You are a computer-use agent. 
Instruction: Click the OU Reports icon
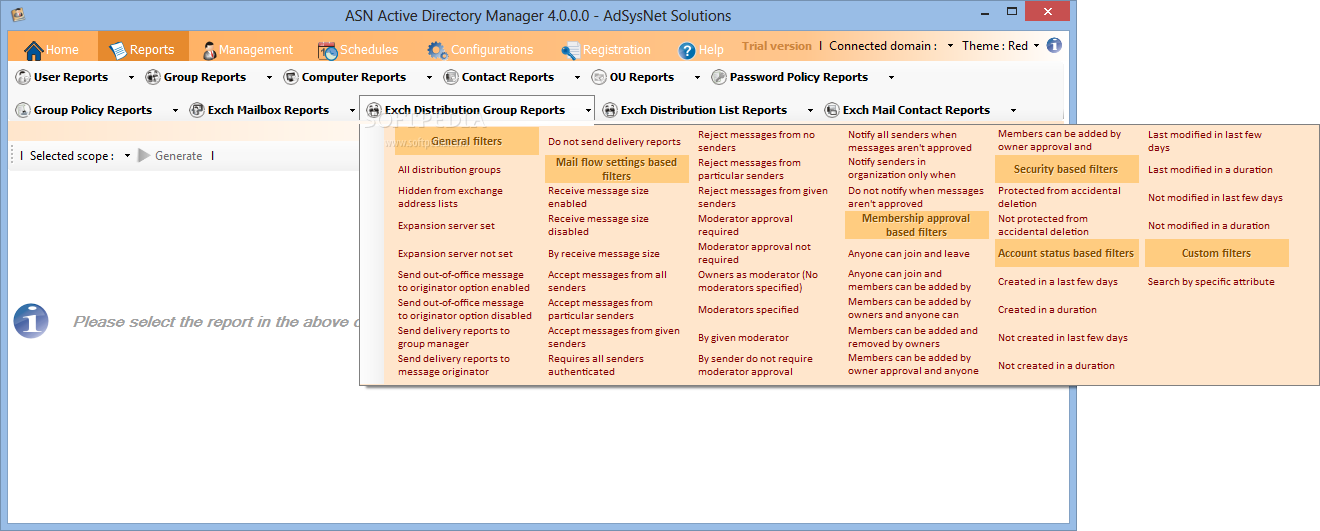[599, 77]
